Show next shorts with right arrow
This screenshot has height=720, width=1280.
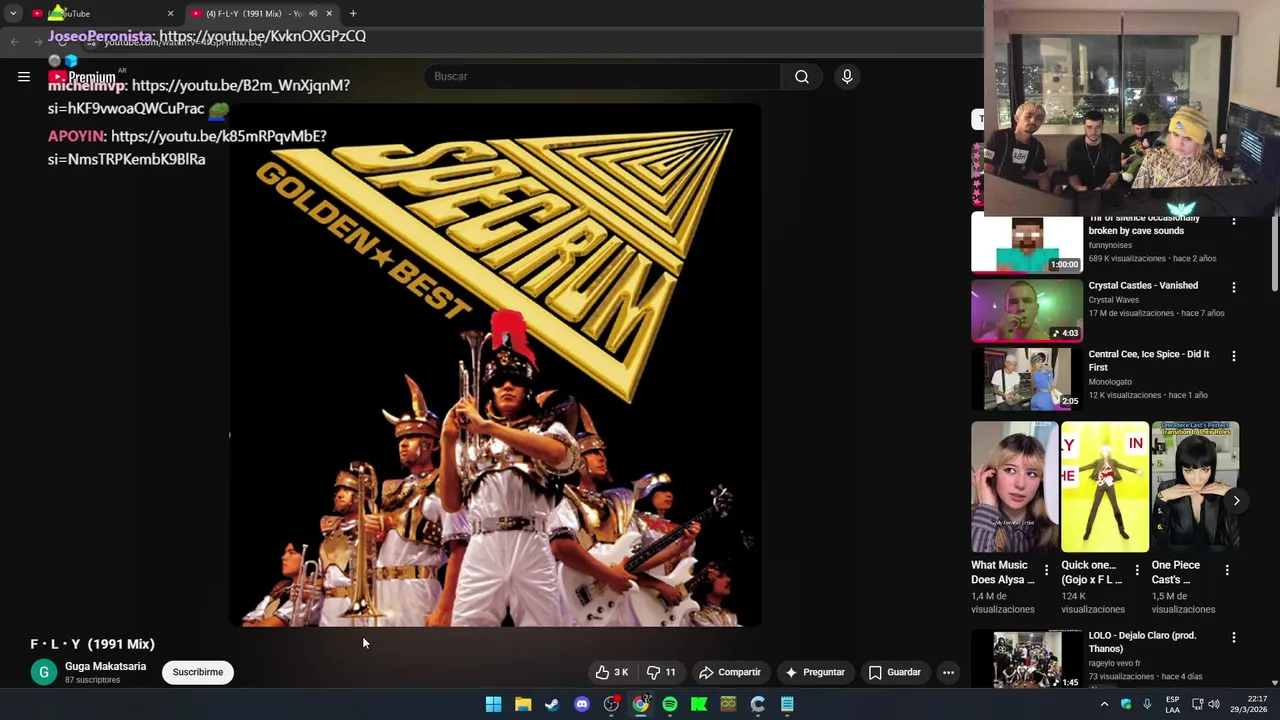pyautogui.click(x=1236, y=500)
